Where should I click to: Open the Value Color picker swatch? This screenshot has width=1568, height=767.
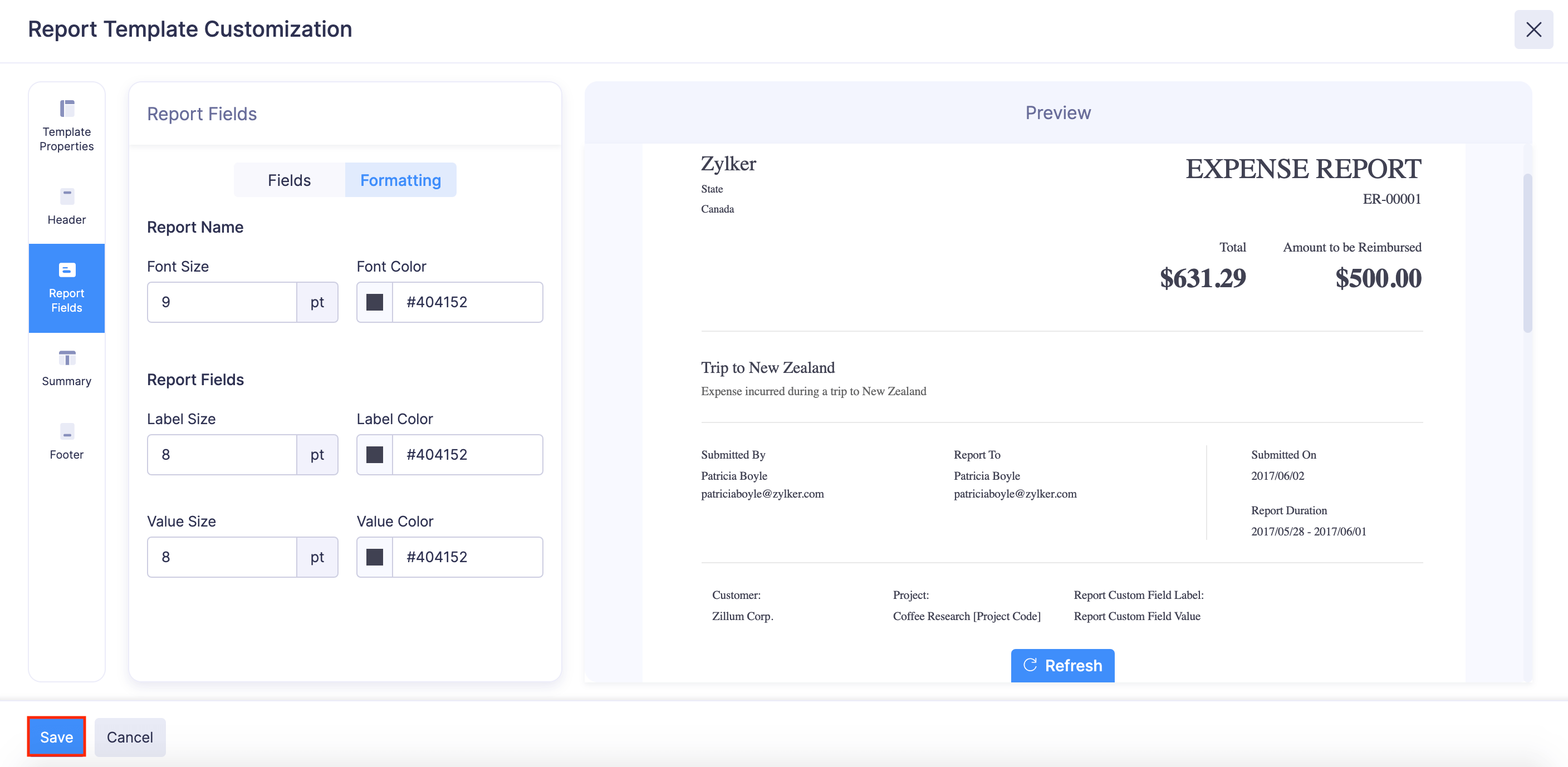[x=374, y=557]
